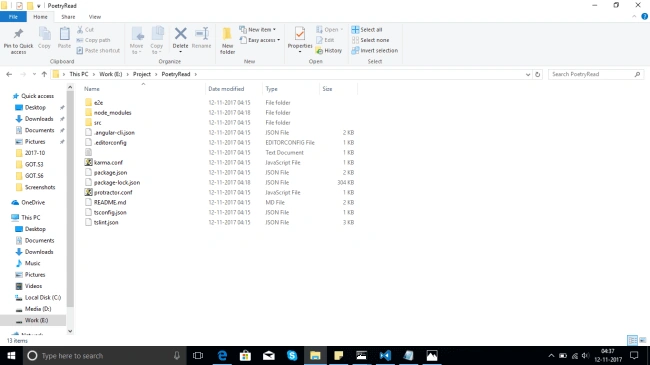The width and height of the screenshot is (650, 365).
Task: Click navigation pane scrollbar down arrow
Action: tap(70, 331)
